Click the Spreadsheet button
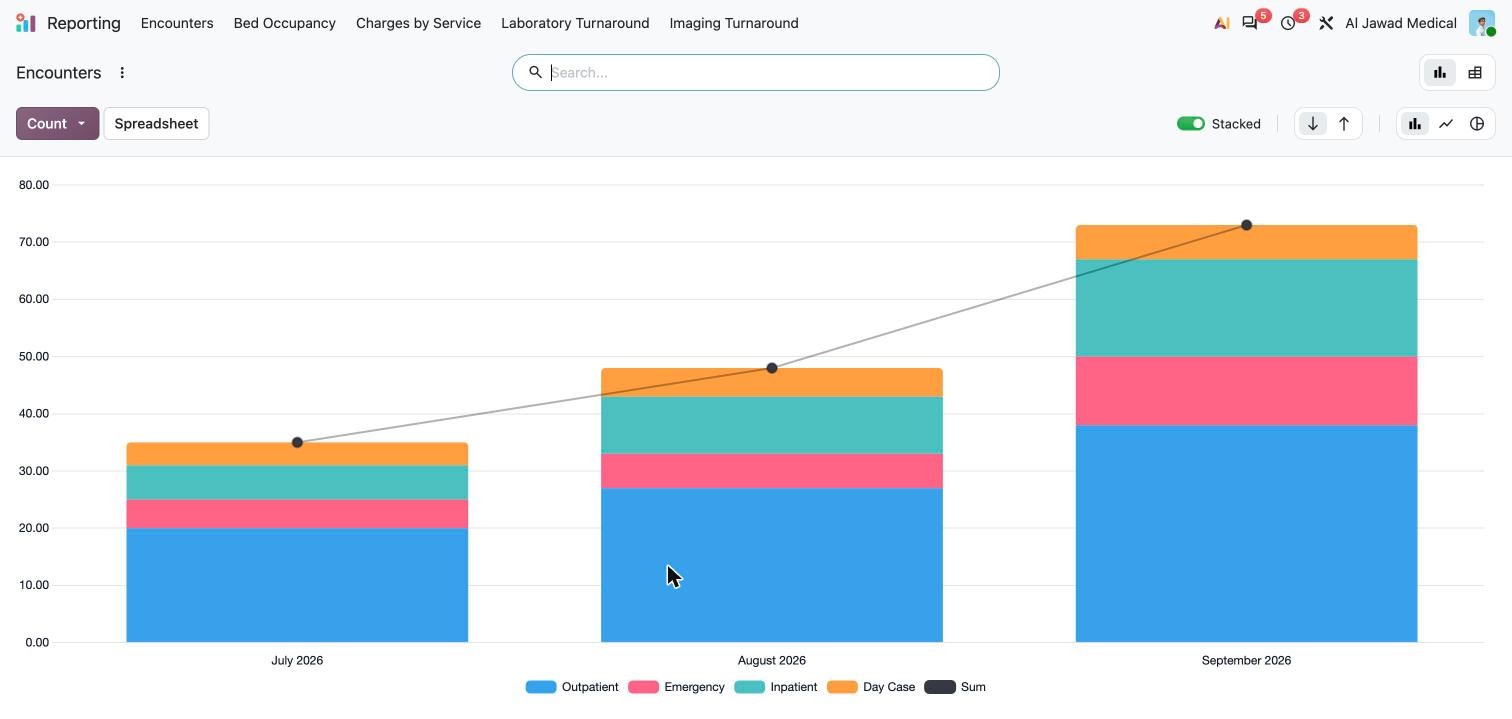 point(156,124)
